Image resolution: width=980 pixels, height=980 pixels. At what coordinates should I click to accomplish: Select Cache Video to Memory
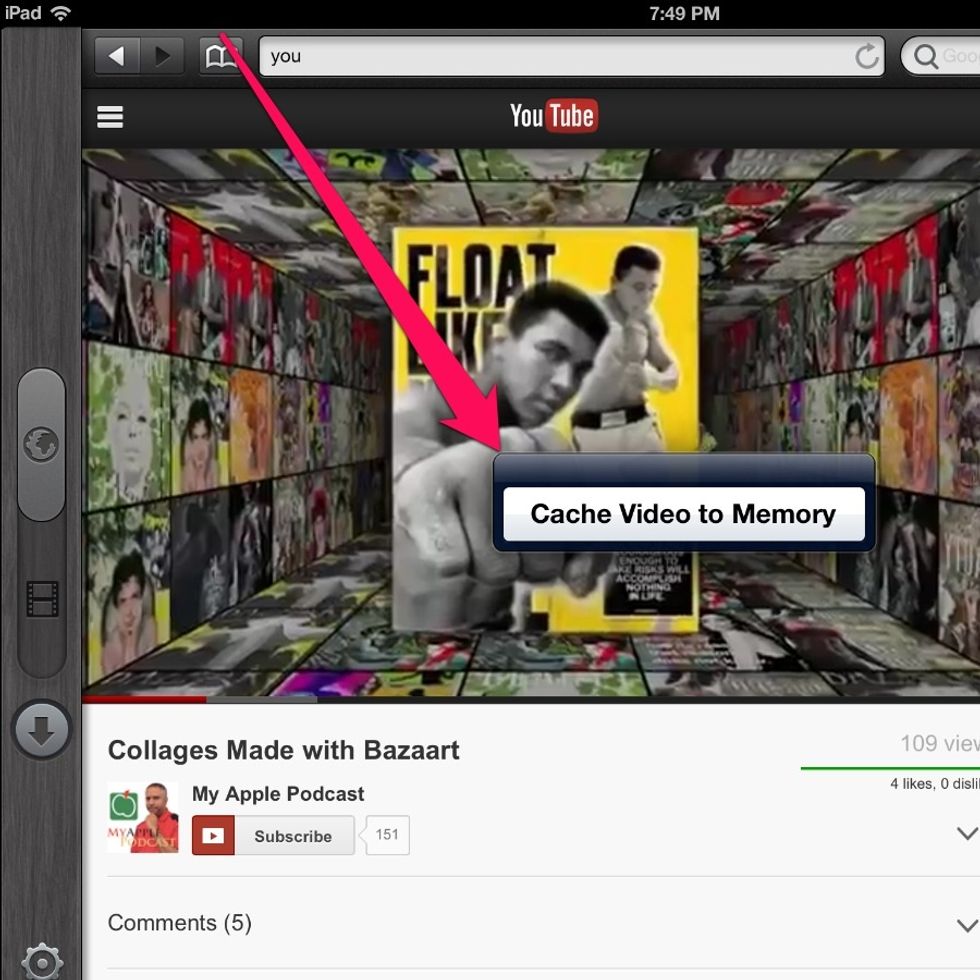[684, 514]
